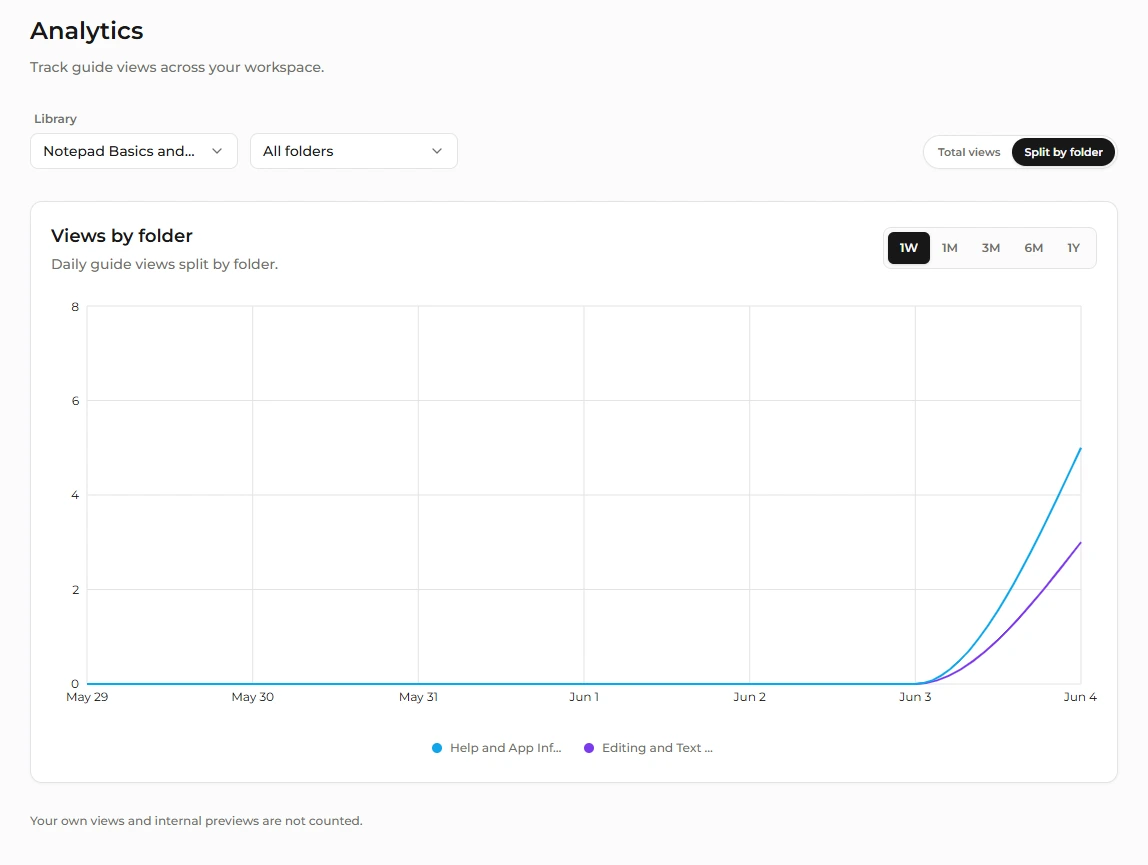Open the Notepad Basics library dropdown
The height and width of the screenshot is (865, 1148).
134,151
